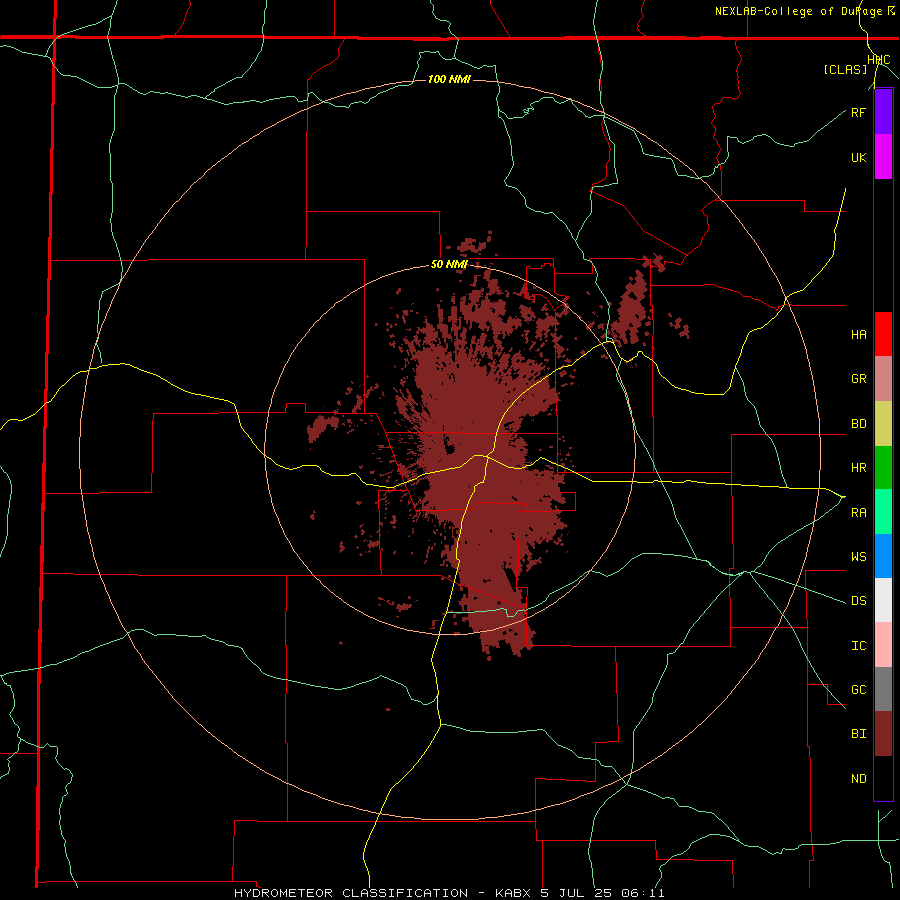Click the GR legend label
The image size is (900, 900).
point(858,379)
